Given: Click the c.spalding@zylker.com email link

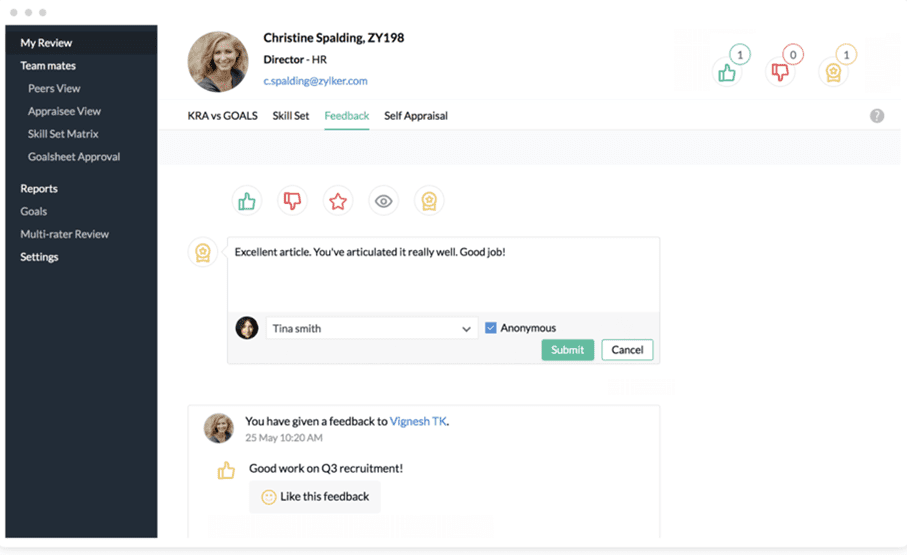Looking at the screenshot, I should (x=315, y=81).
